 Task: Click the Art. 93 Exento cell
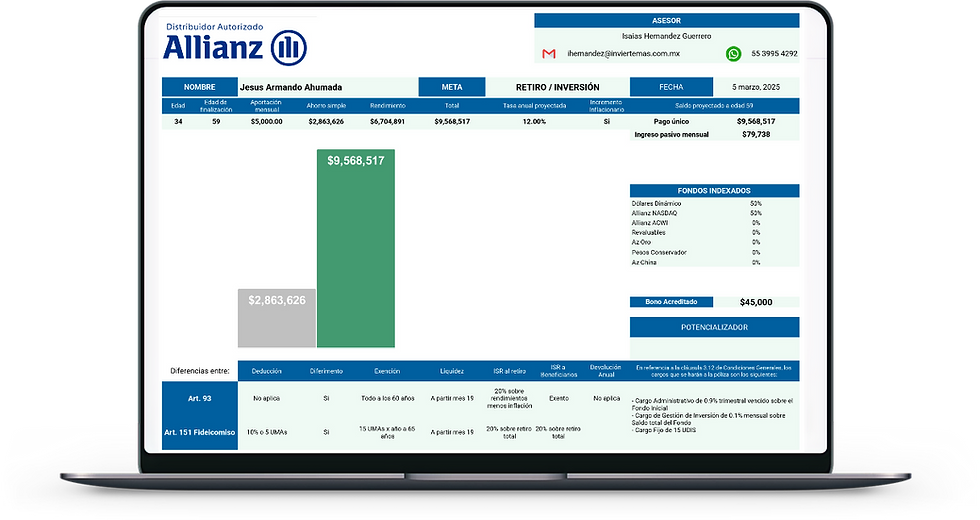559,398
